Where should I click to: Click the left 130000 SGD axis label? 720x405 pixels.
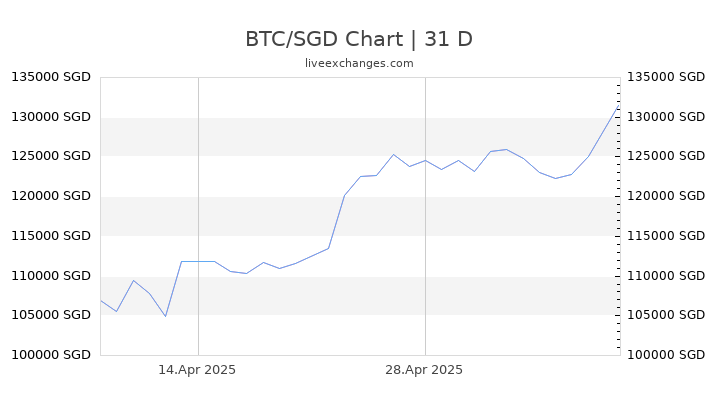point(51,117)
